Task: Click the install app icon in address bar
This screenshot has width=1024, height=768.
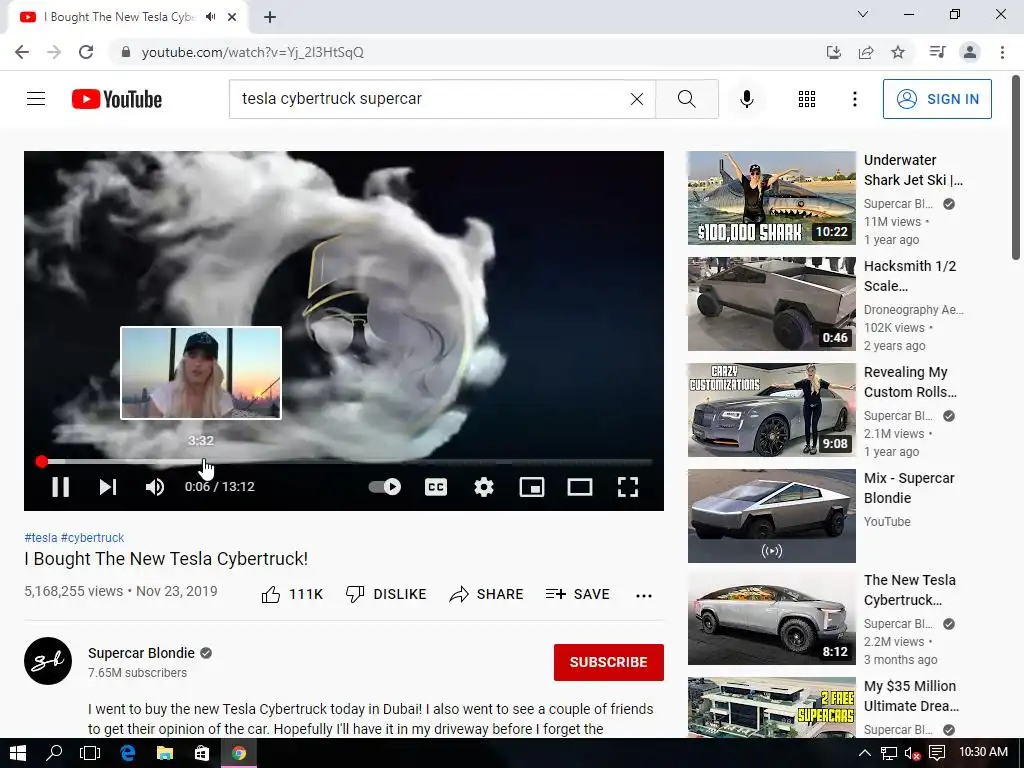Action: click(x=834, y=52)
